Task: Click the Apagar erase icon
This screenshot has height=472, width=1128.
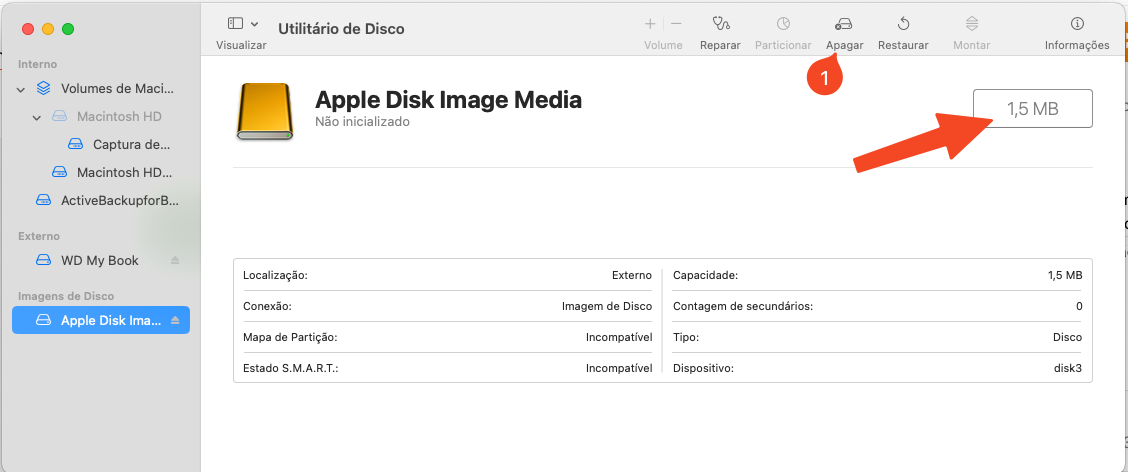Action: pos(844,24)
